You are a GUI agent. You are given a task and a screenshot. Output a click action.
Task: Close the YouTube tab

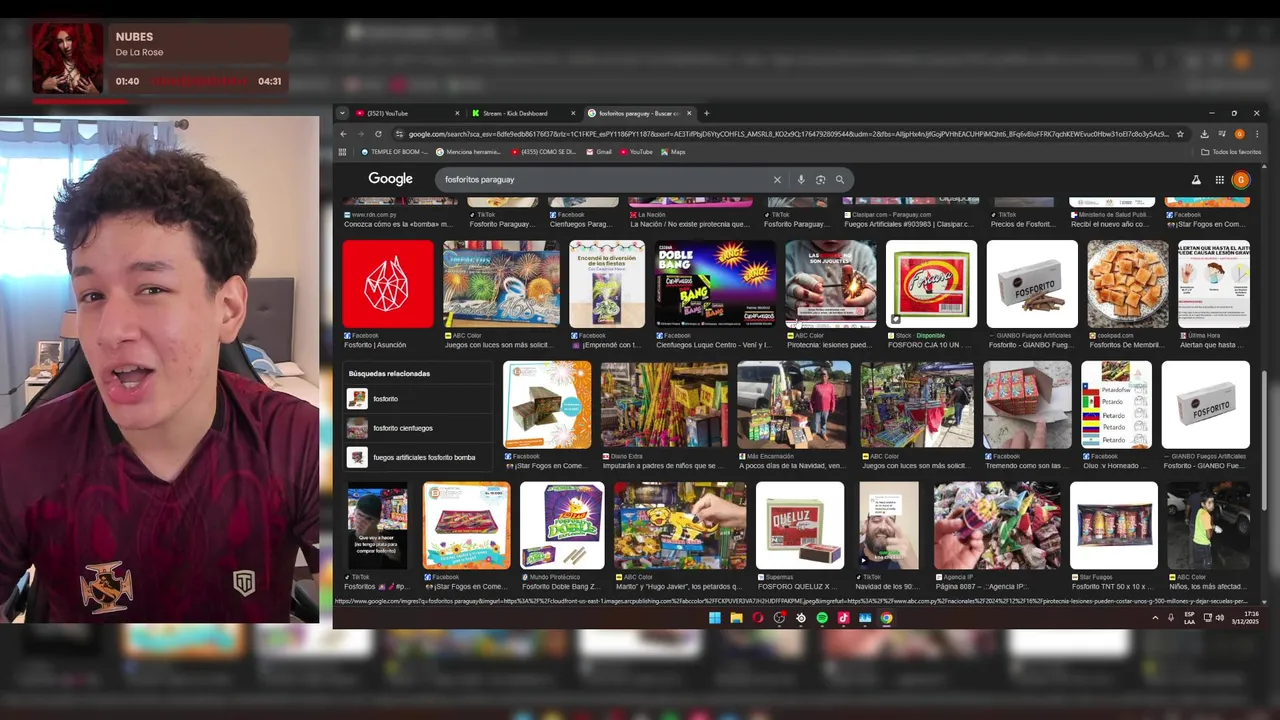click(x=457, y=113)
